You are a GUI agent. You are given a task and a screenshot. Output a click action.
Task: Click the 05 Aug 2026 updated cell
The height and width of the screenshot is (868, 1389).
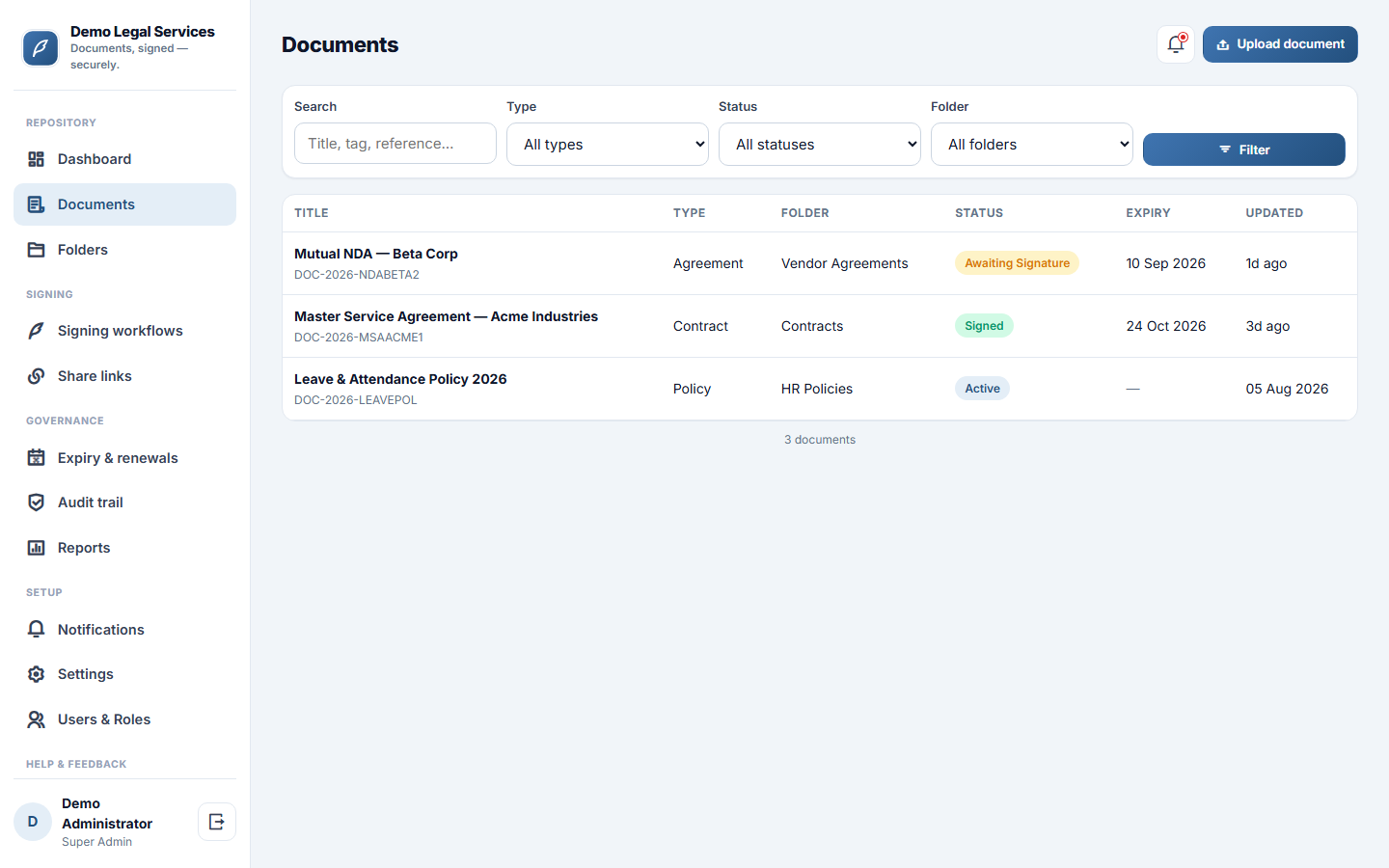pos(1287,389)
